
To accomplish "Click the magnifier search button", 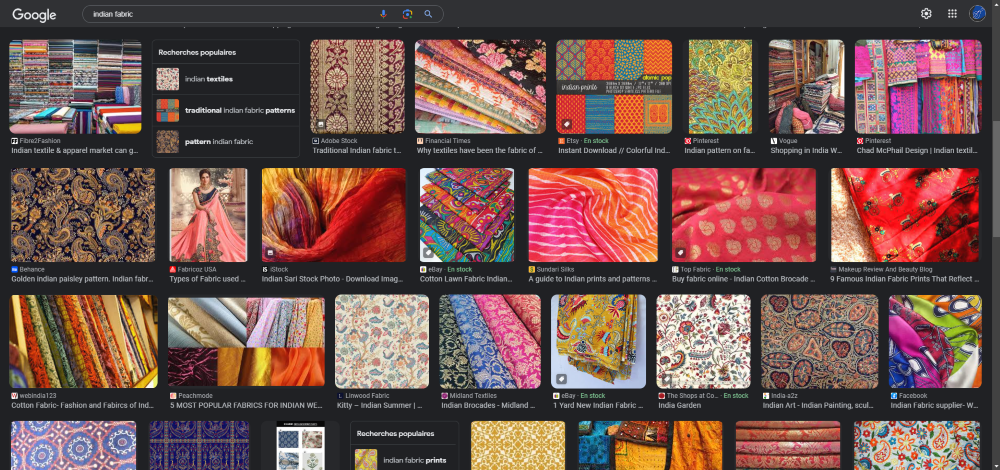I will click(x=429, y=14).
